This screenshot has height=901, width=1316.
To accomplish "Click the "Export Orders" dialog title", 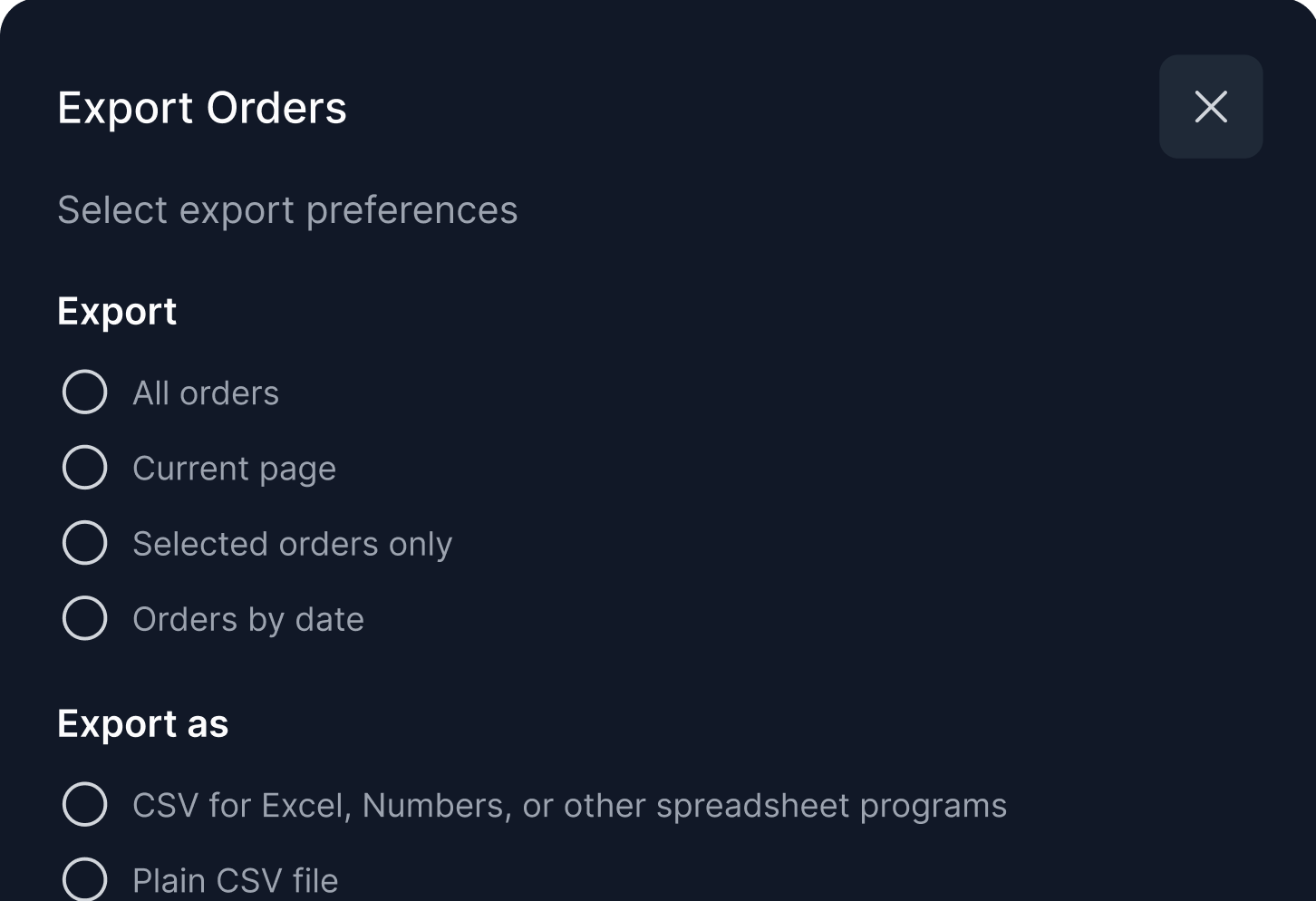I will [x=202, y=108].
